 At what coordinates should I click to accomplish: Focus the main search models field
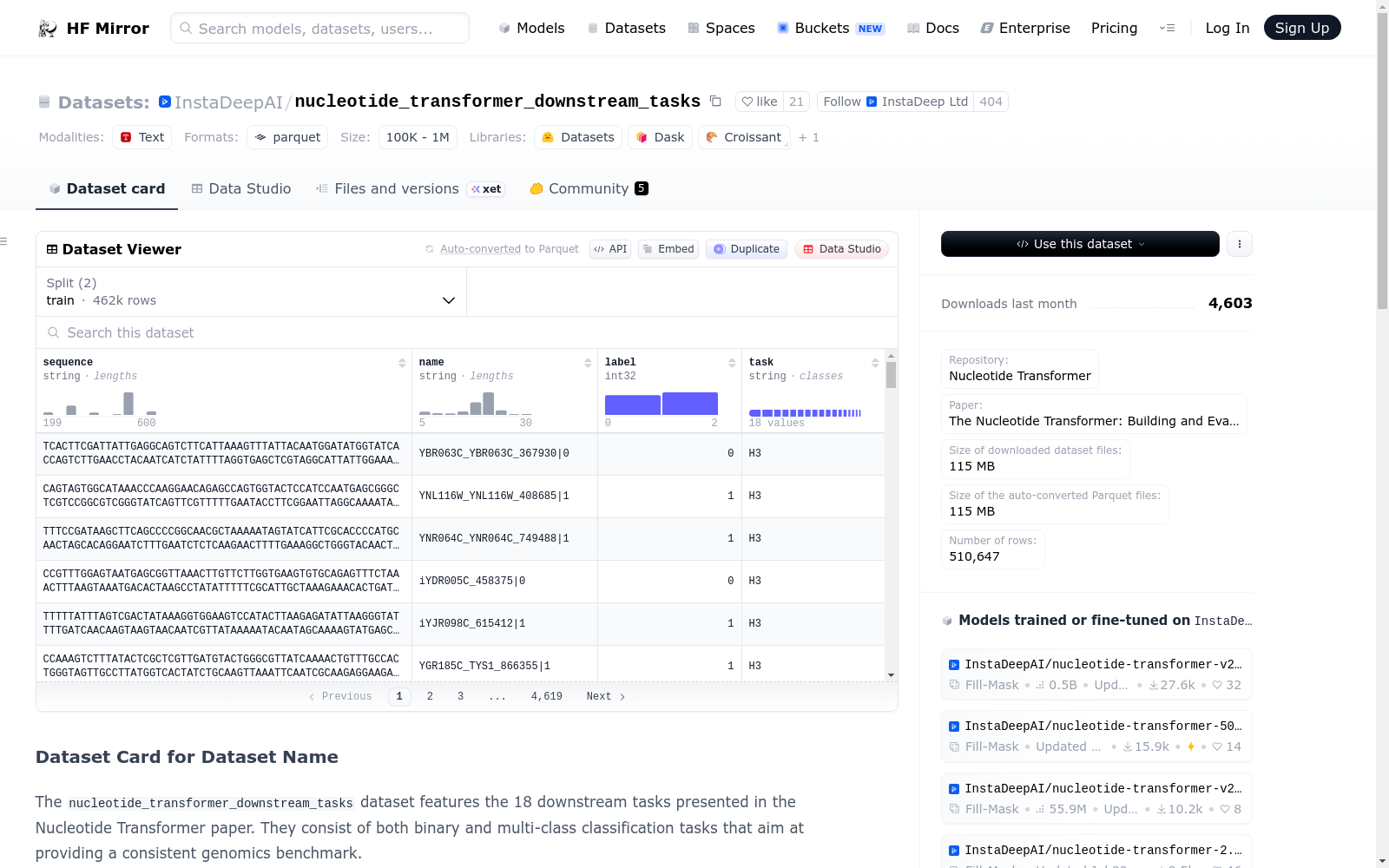(x=319, y=28)
